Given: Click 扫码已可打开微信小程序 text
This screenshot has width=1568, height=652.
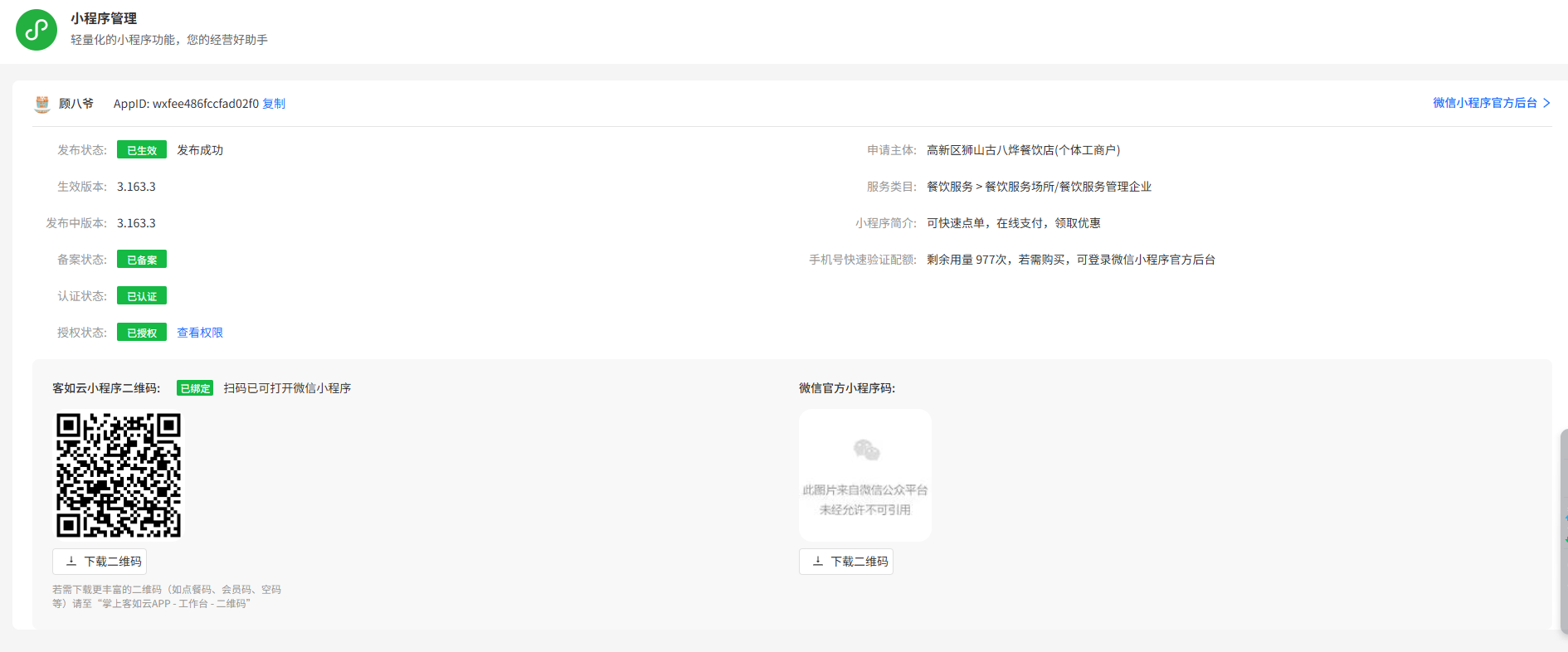Looking at the screenshot, I should tap(287, 388).
